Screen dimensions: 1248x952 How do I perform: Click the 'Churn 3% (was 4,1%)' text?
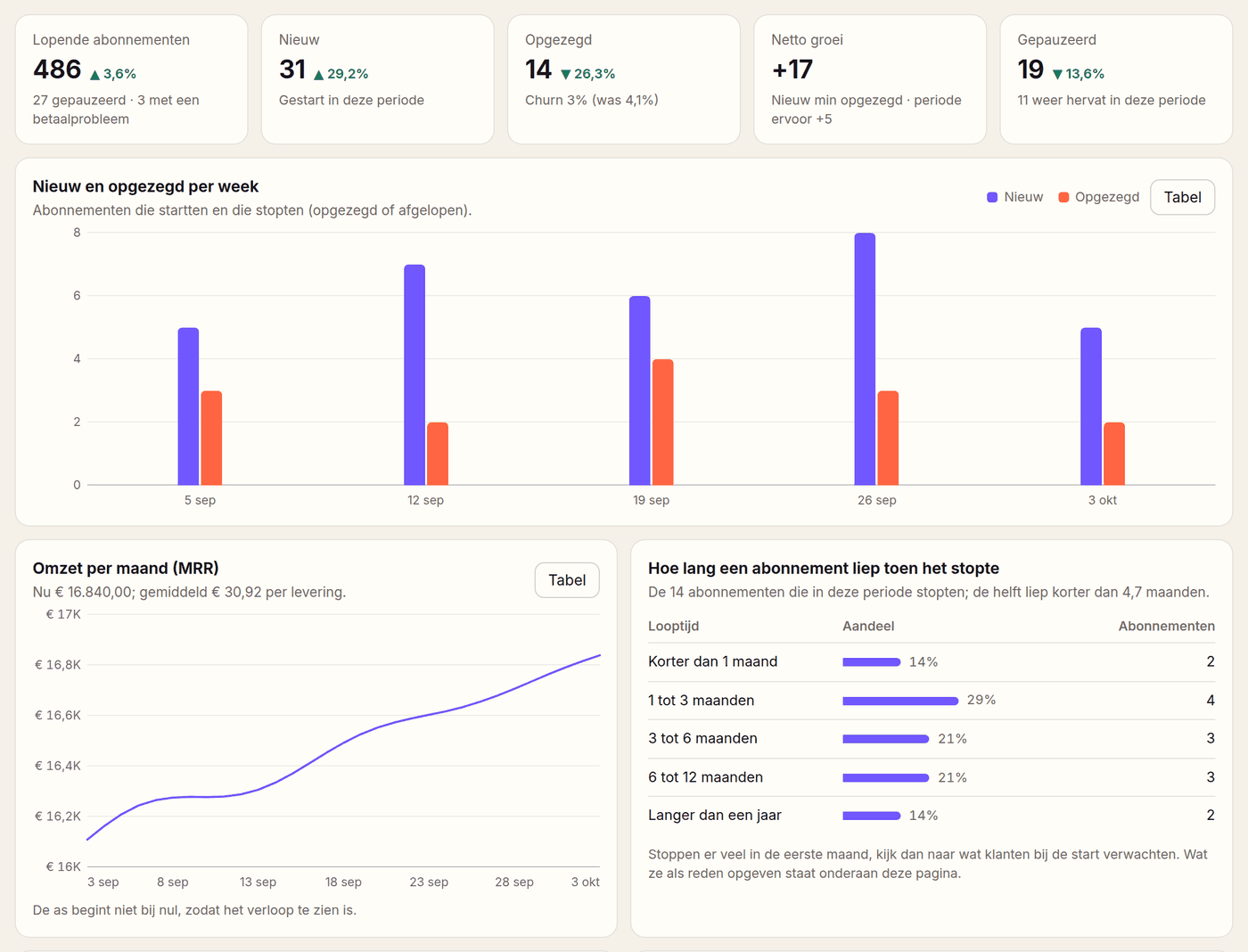(x=592, y=100)
